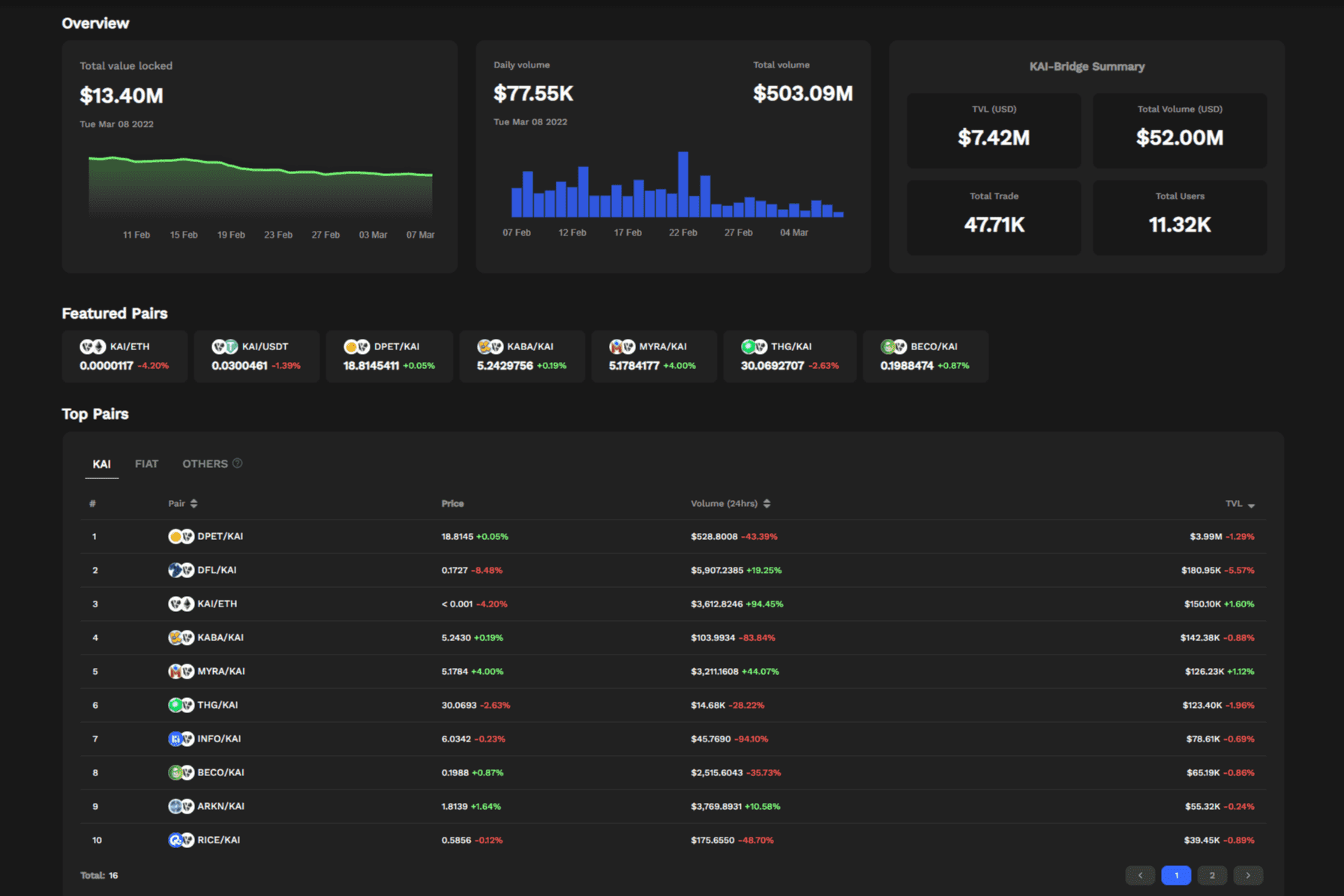1344x896 pixels.
Task: Click the next page arrow button
Action: tap(1248, 875)
